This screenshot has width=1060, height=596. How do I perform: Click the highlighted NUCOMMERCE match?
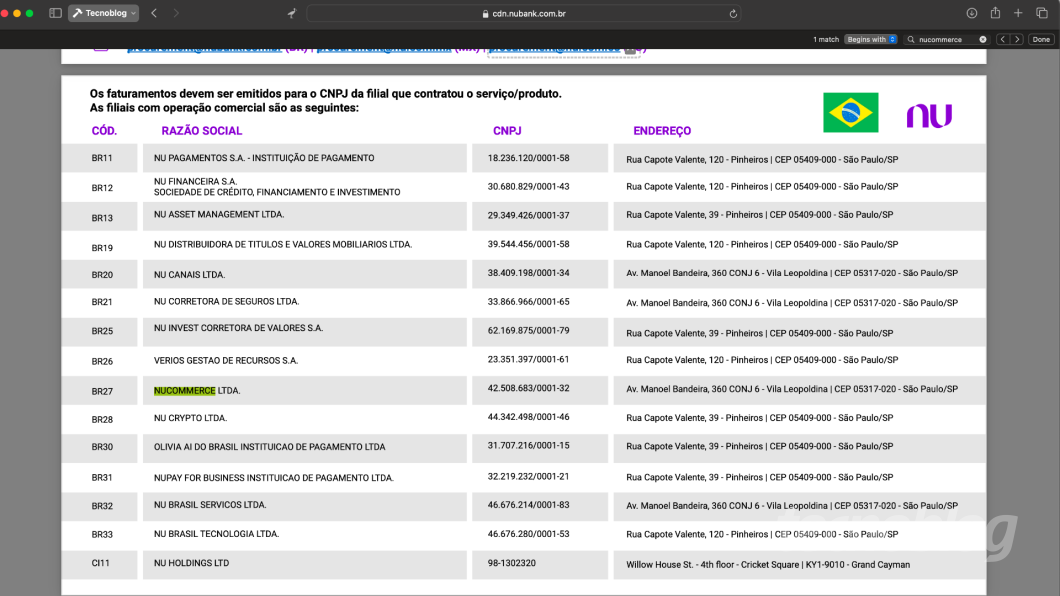coord(185,391)
